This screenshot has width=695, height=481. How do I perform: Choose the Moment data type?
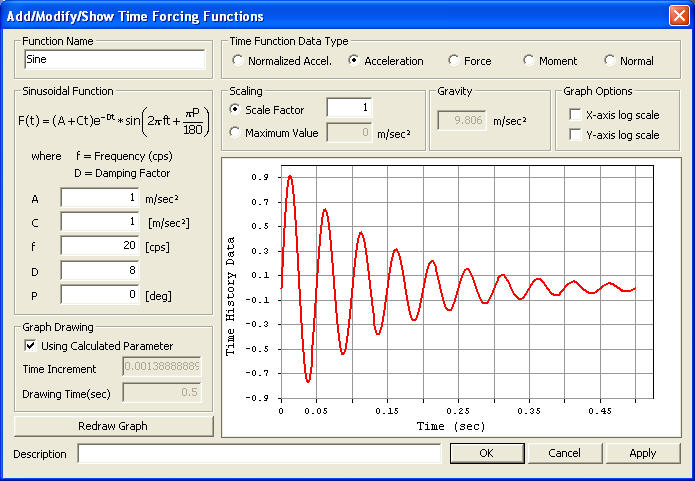tap(529, 61)
